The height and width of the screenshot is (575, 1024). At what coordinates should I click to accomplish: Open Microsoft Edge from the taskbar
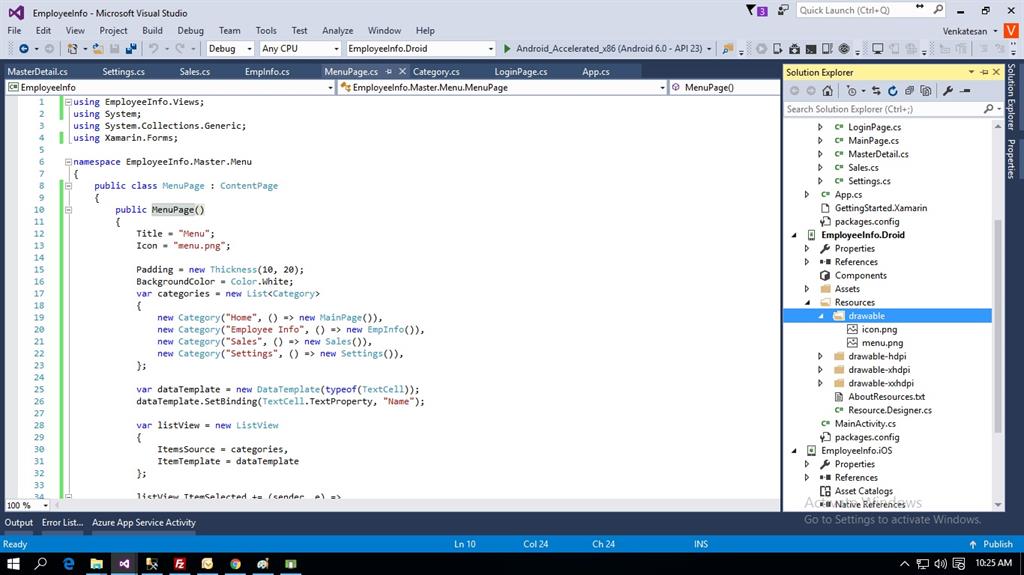(69, 563)
